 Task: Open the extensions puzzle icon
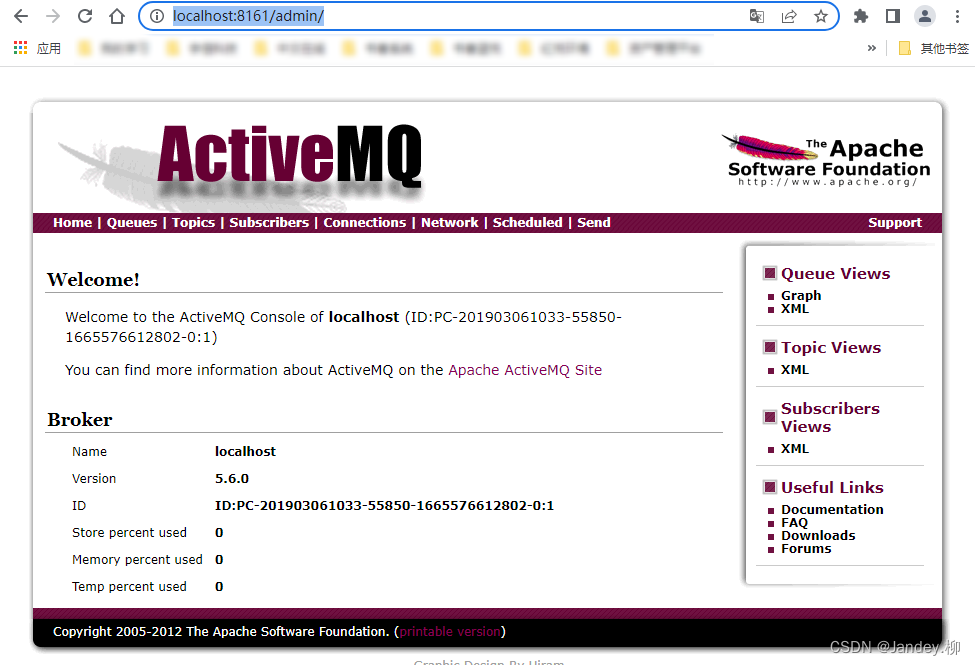coord(861,16)
